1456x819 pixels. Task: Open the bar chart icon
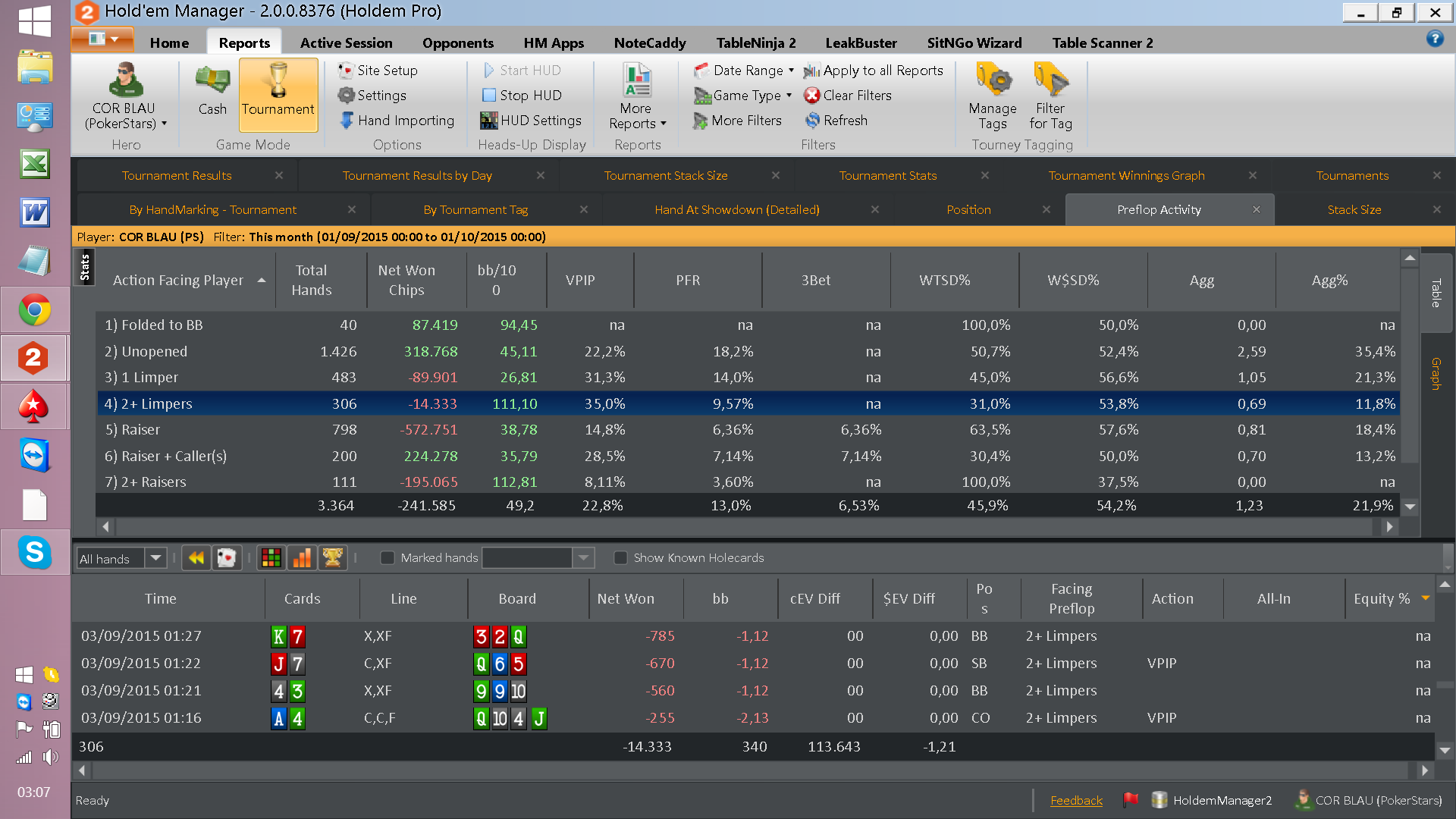point(302,559)
